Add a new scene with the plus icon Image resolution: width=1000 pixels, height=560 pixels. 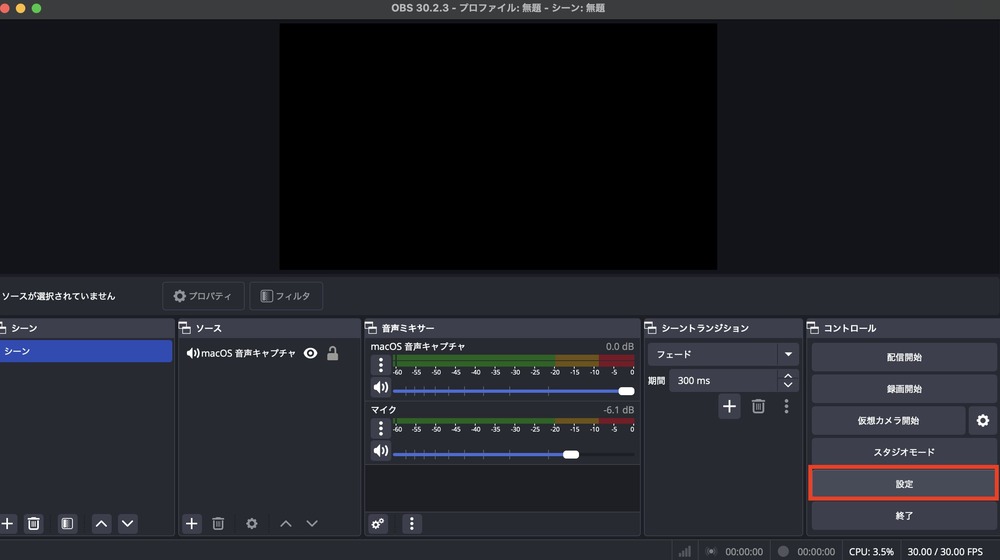[7, 524]
